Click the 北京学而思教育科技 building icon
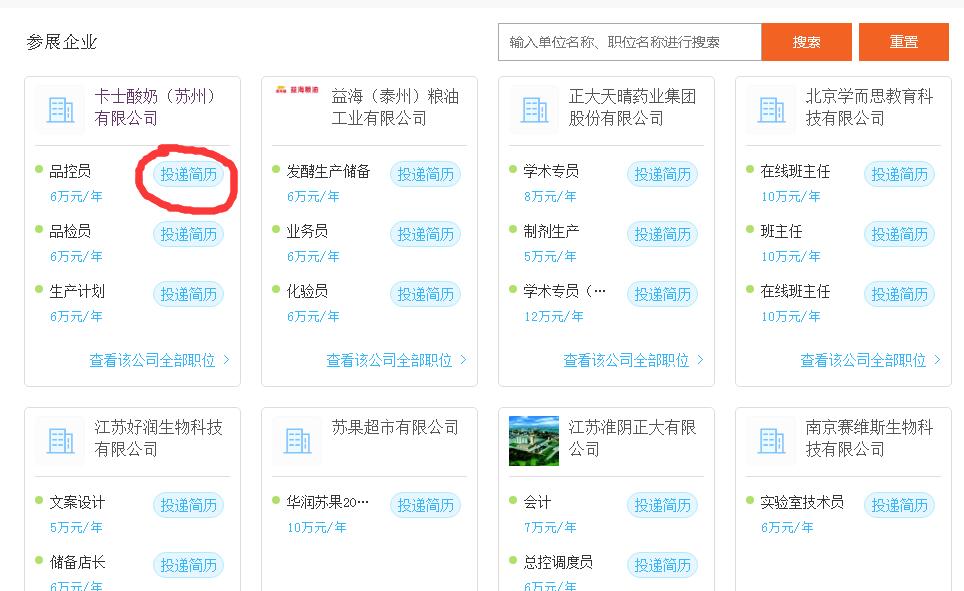The width and height of the screenshot is (964, 591). pos(771,109)
